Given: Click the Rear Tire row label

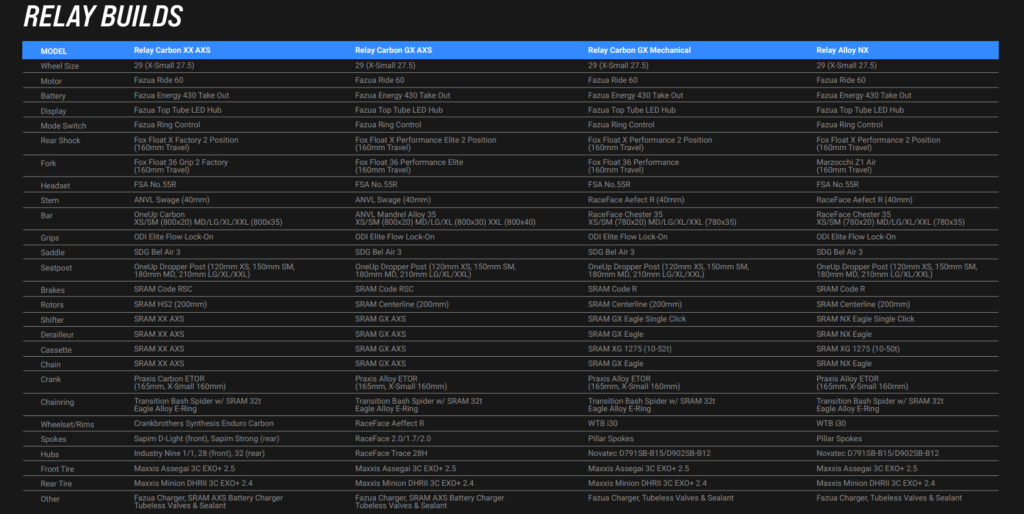Looking at the screenshot, I should pos(56,484).
